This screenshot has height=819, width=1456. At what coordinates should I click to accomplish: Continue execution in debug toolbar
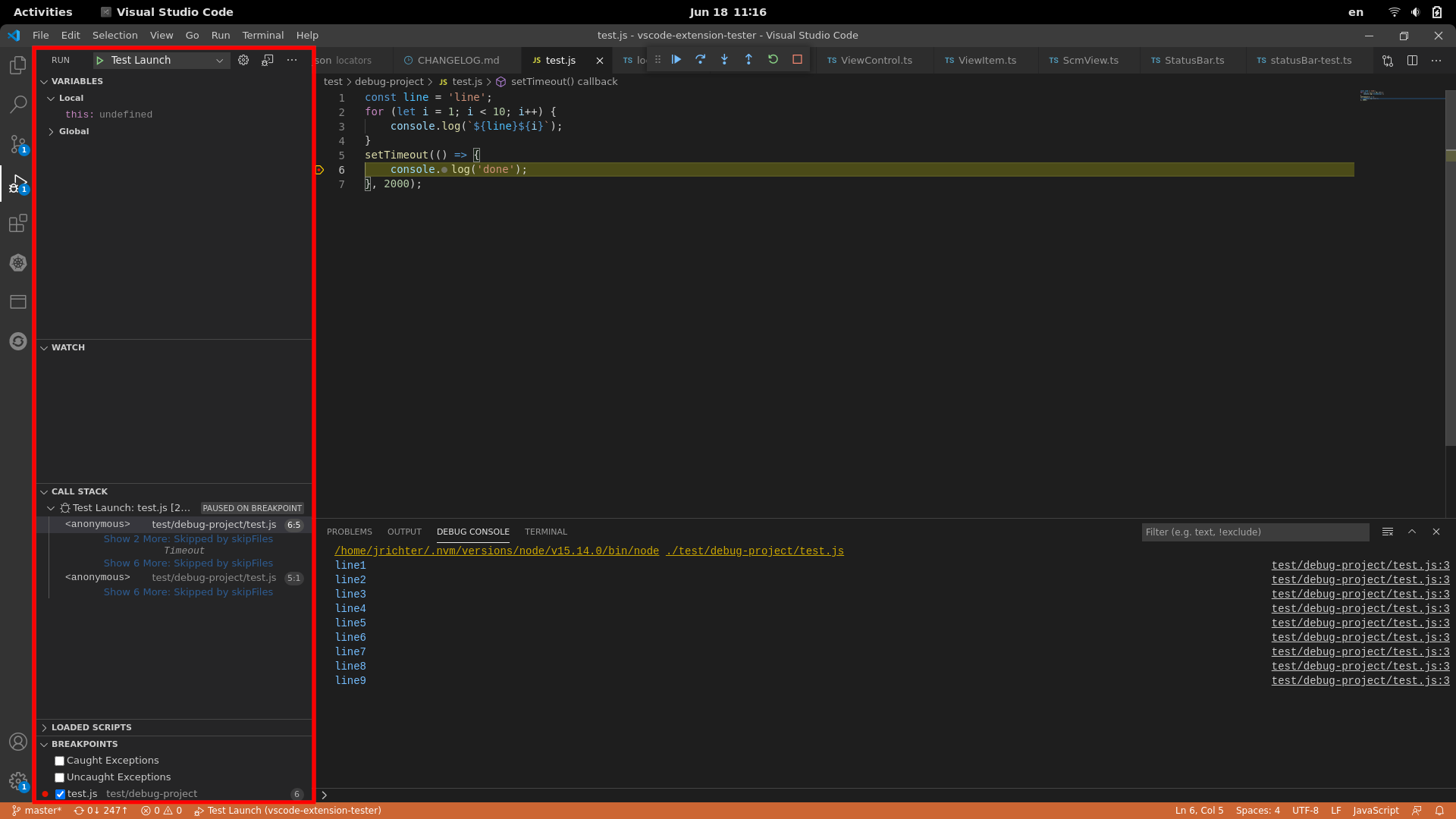click(x=676, y=59)
